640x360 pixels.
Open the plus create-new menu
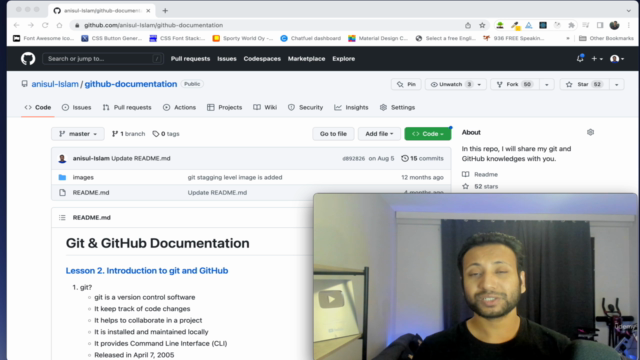click(x=597, y=59)
